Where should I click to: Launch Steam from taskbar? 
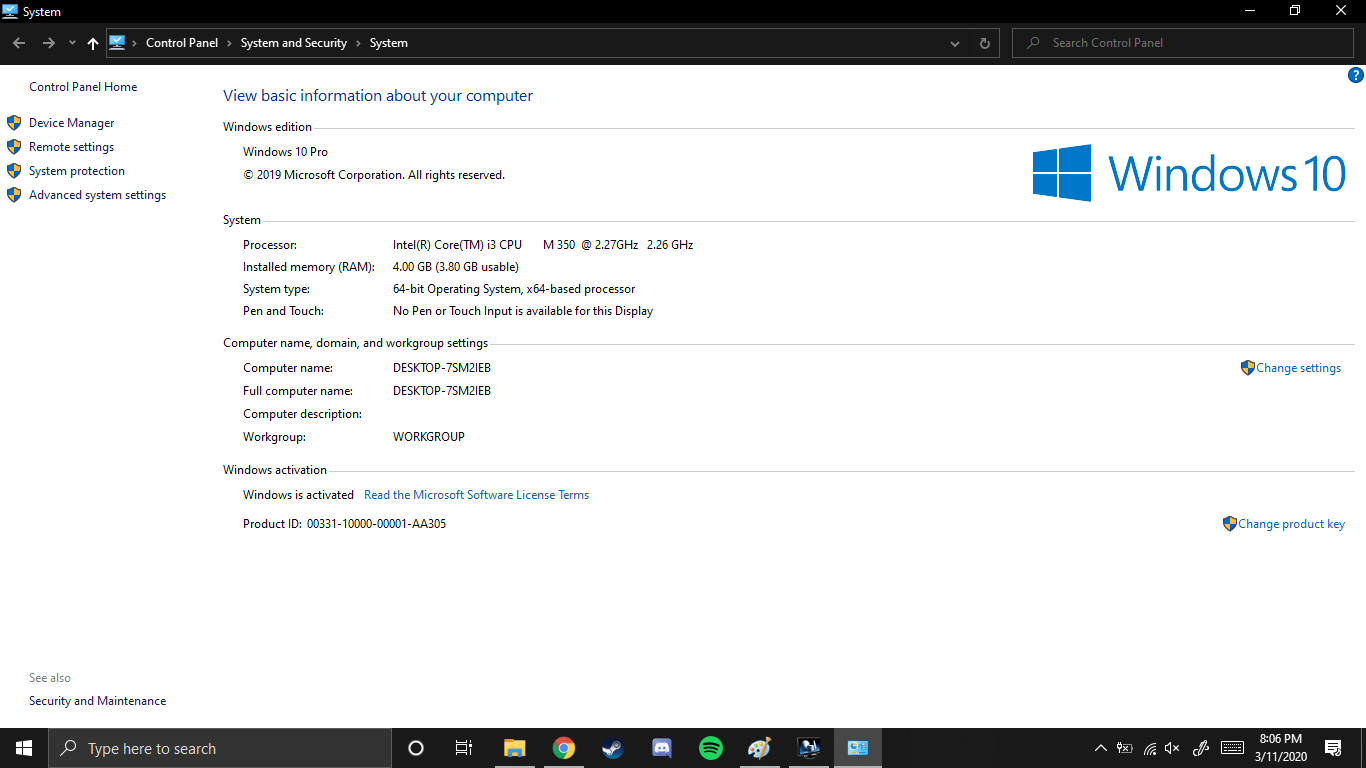click(x=613, y=748)
